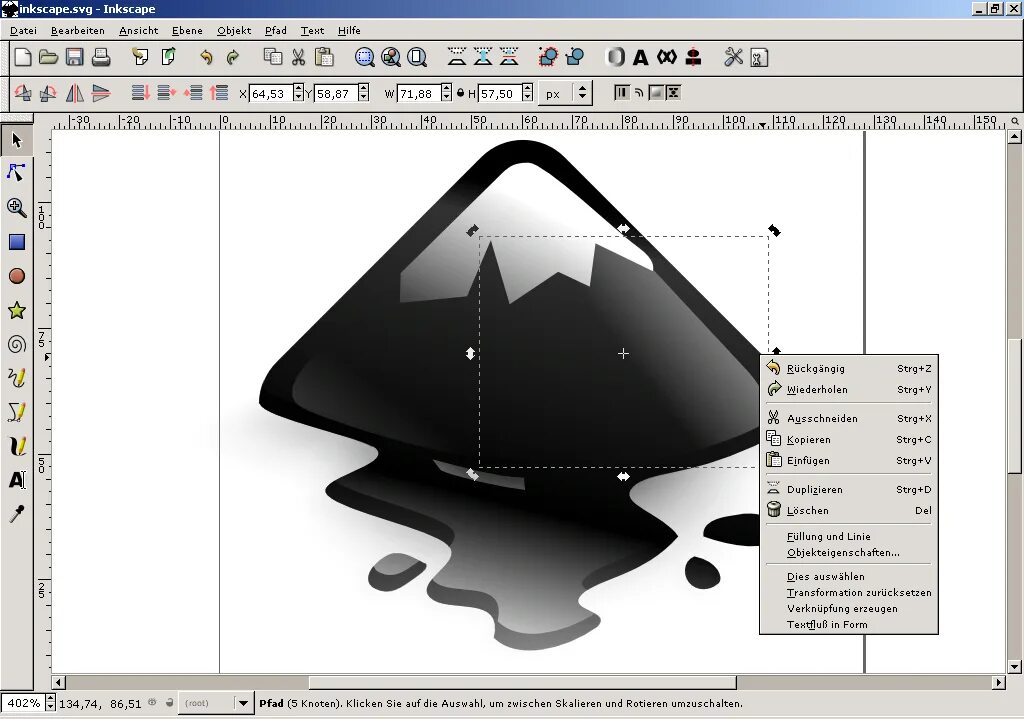Select the Text tool

coord(17,480)
